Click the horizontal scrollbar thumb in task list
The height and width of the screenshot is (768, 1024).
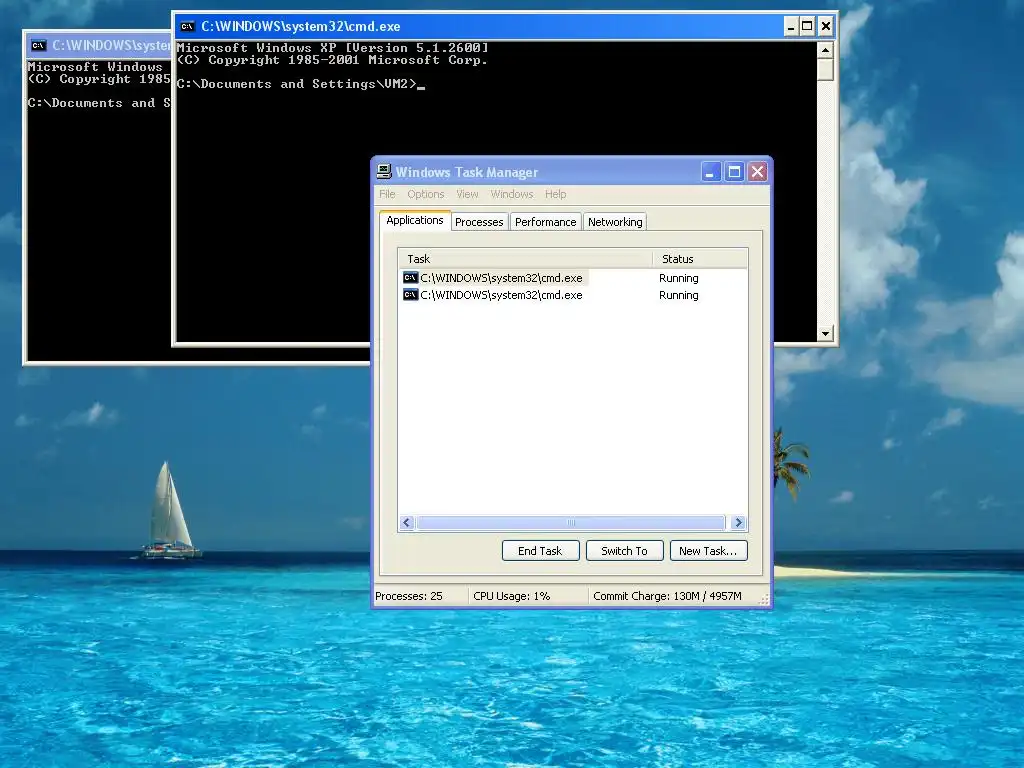point(571,522)
